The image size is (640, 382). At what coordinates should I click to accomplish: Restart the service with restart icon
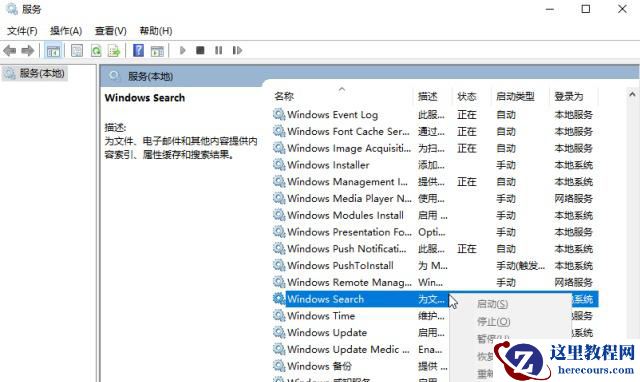[237, 50]
